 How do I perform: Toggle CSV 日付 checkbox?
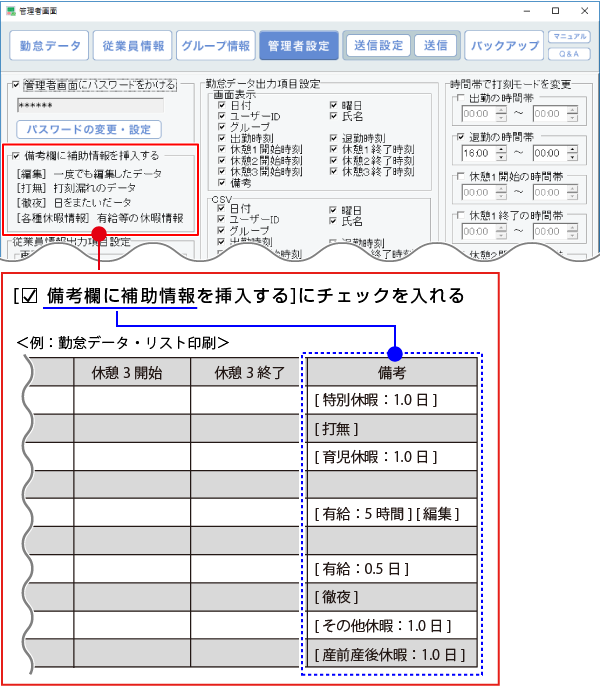coord(221,208)
